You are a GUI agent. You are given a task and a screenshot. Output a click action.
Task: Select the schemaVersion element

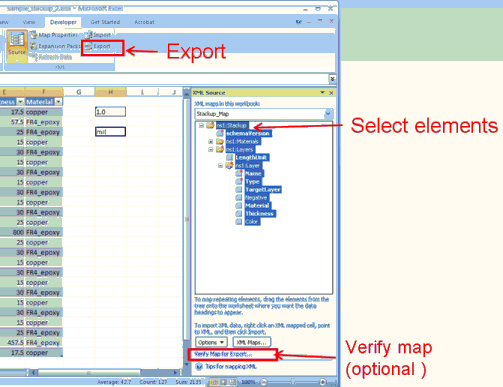coord(248,133)
